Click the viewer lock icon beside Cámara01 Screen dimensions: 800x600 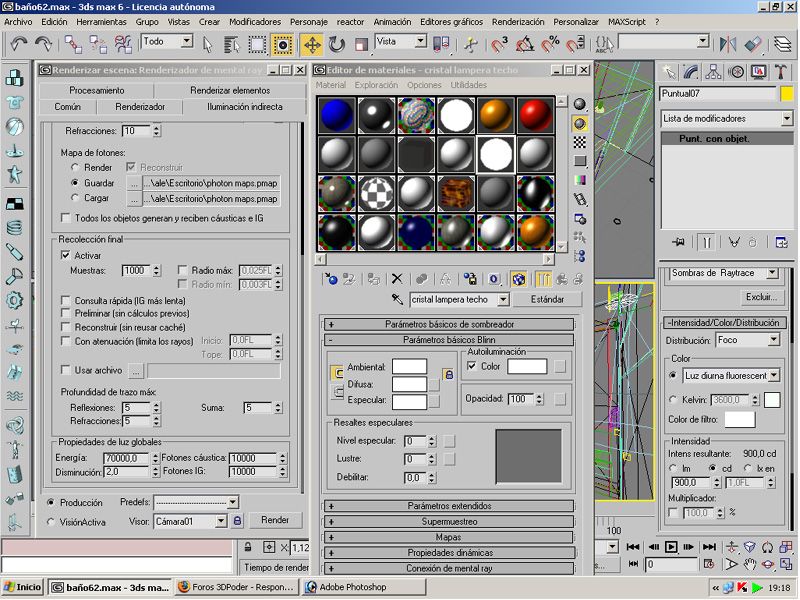[237, 520]
